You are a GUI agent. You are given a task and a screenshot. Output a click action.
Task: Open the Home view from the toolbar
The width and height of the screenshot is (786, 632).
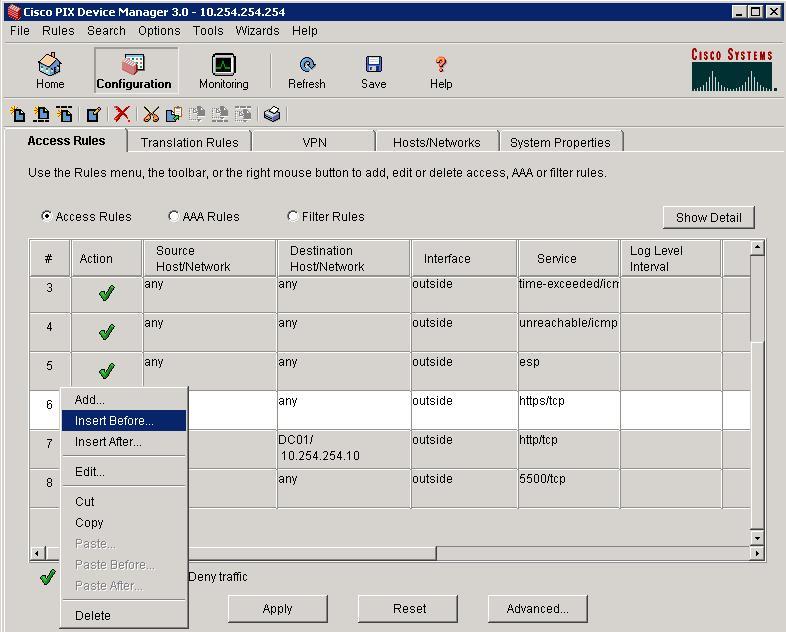click(x=50, y=71)
